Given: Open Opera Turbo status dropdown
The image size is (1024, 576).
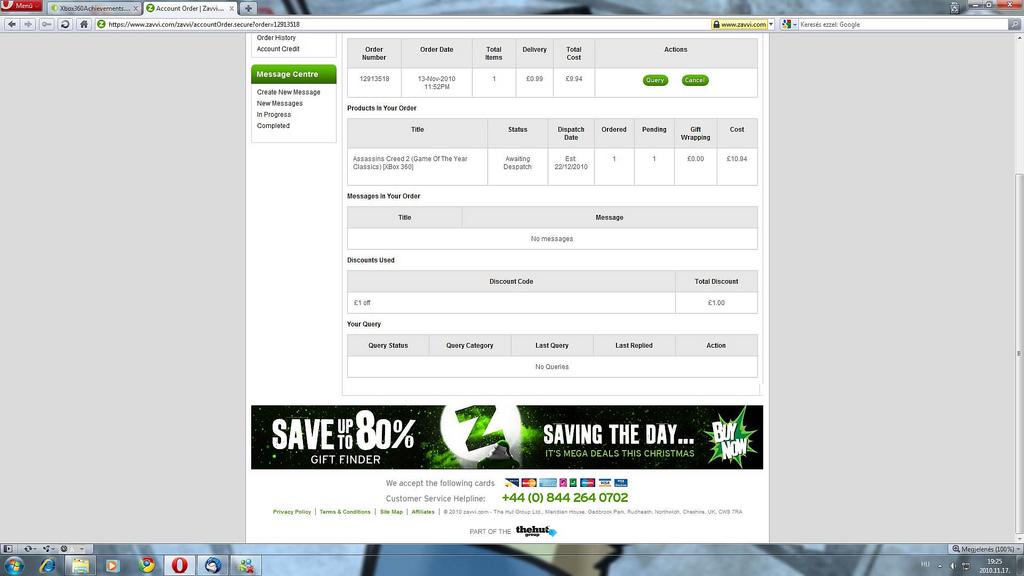Looking at the screenshot, I should pos(71,549).
